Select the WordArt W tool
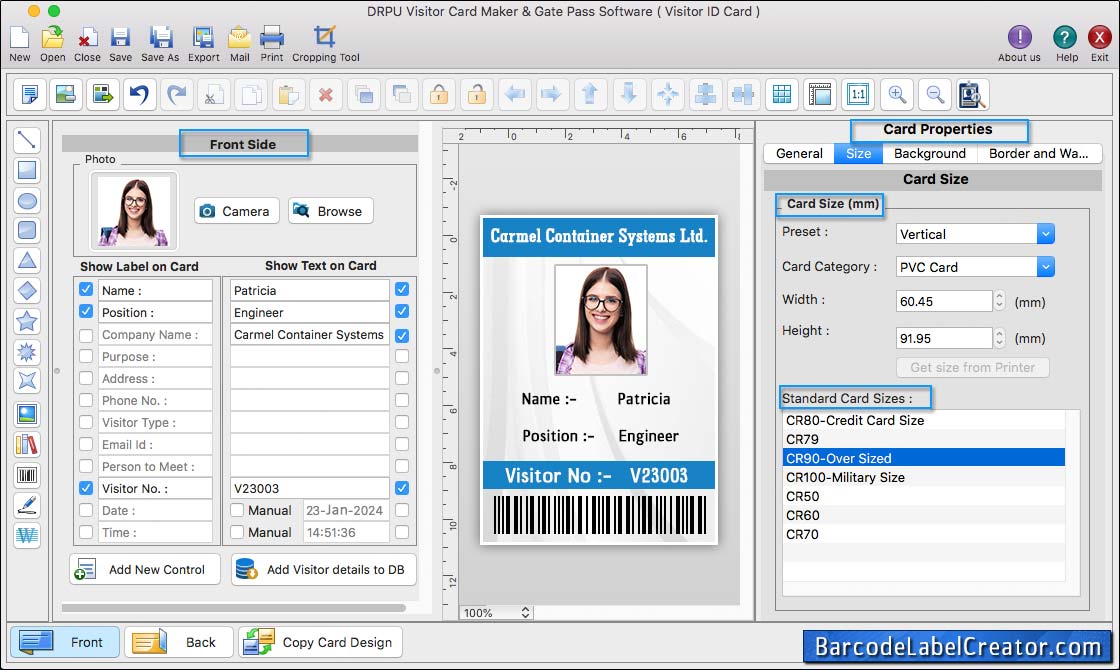The image size is (1120, 670). 27,535
